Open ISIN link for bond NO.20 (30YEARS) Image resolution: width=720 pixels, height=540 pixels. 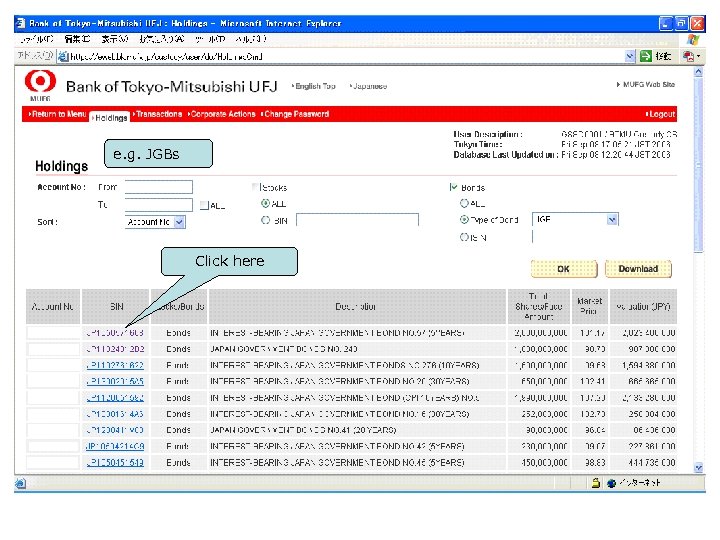(115, 381)
